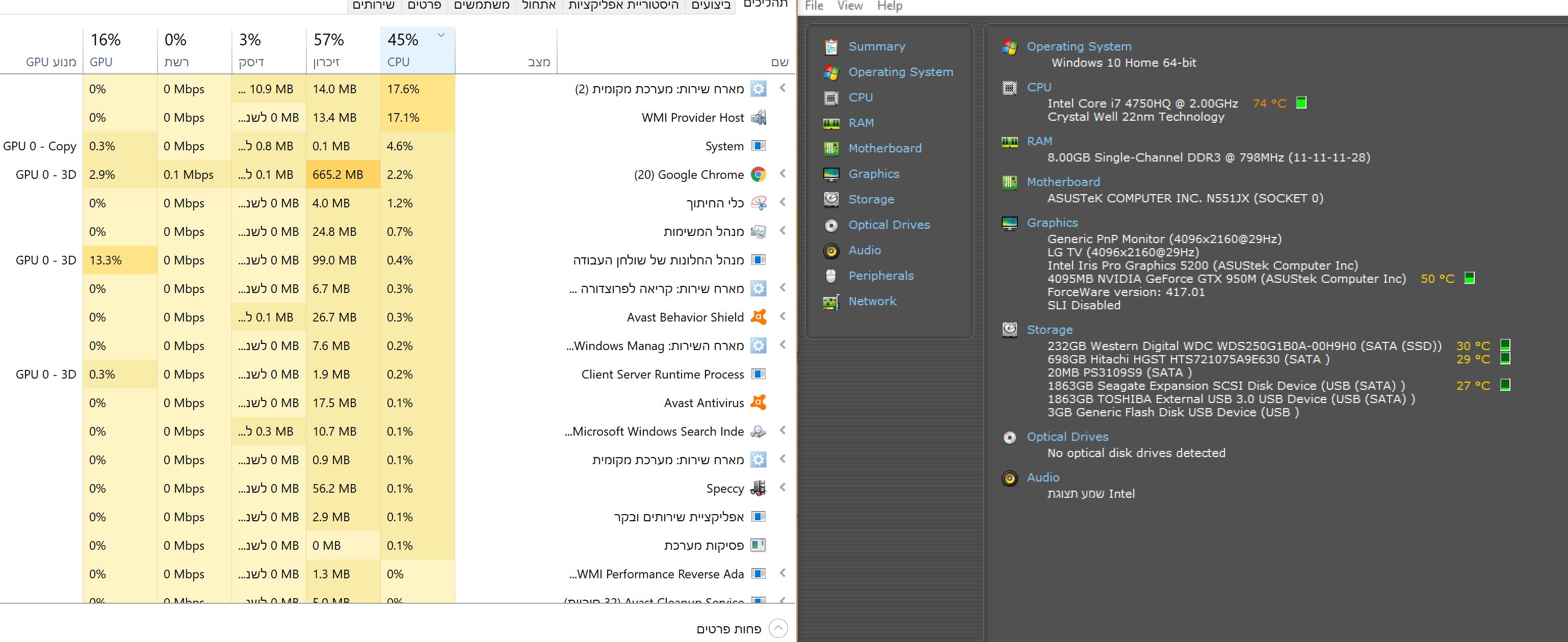Open the Help menu in Speccy
Viewport: 1568px width, 642px height.
[x=890, y=6]
